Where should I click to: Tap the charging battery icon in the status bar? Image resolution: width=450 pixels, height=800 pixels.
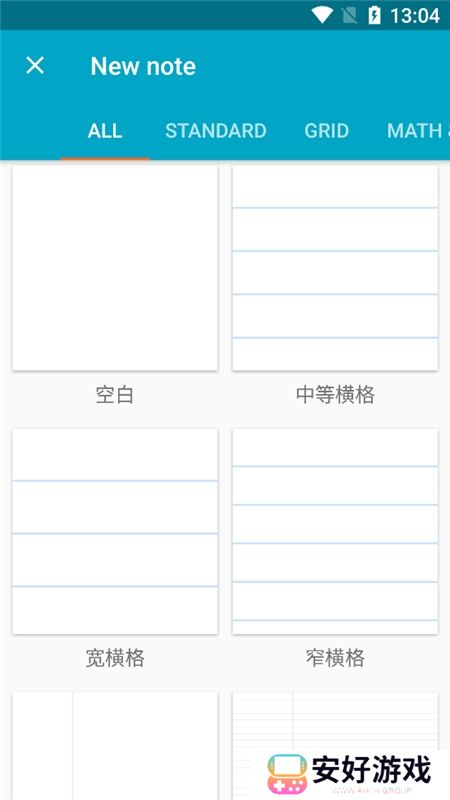click(x=374, y=15)
